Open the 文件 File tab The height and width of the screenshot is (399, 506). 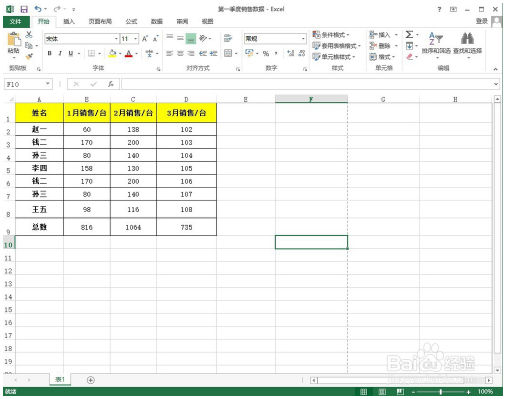(x=16, y=21)
